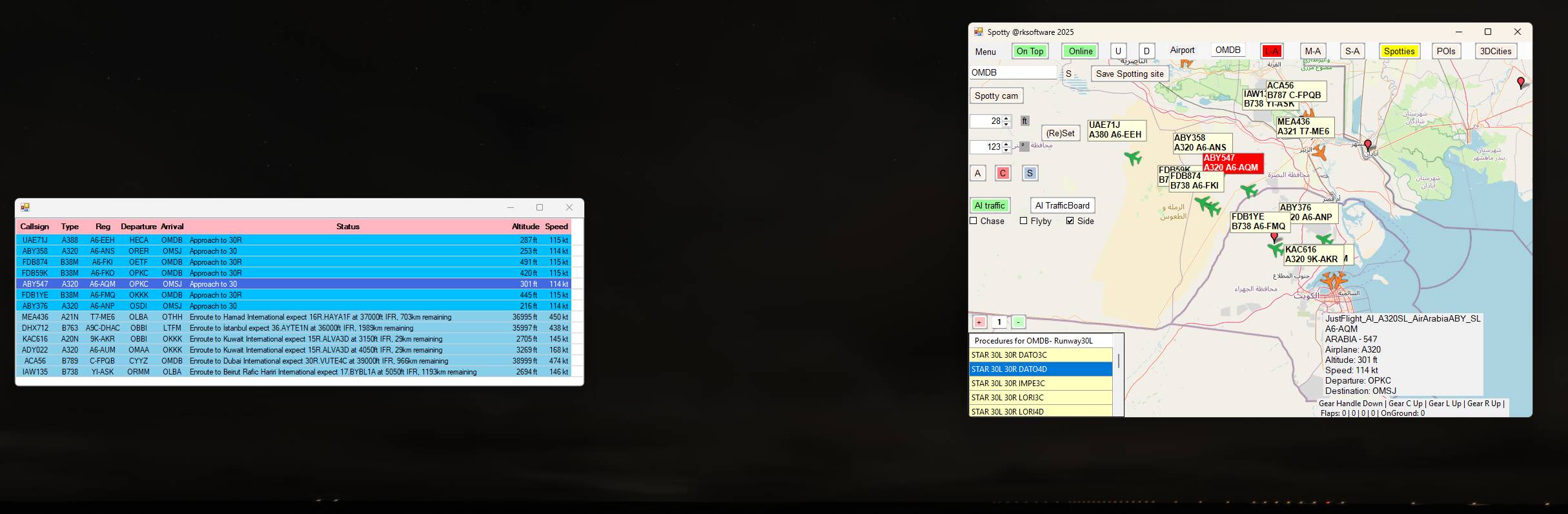Click the orange aircraft icon below MEA436 label
Image resolution: width=1568 pixels, height=514 pixels.
pyautogui.click(x=1319, y=153)
